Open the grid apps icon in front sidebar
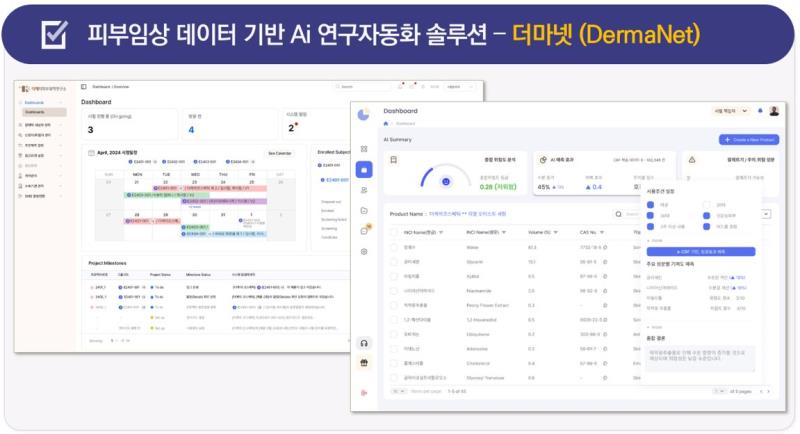Viewport: 800px width, 434px height. [364, 149]
